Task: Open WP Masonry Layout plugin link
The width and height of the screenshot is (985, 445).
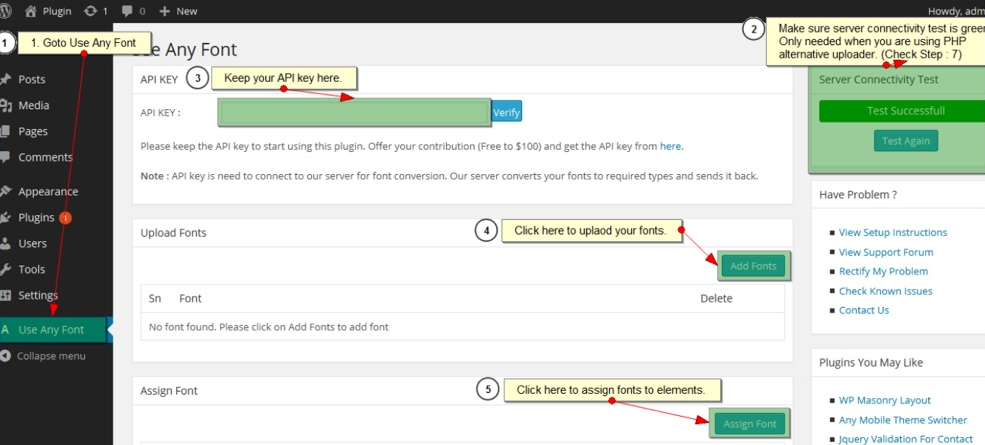Action: (x=884, y=400)
